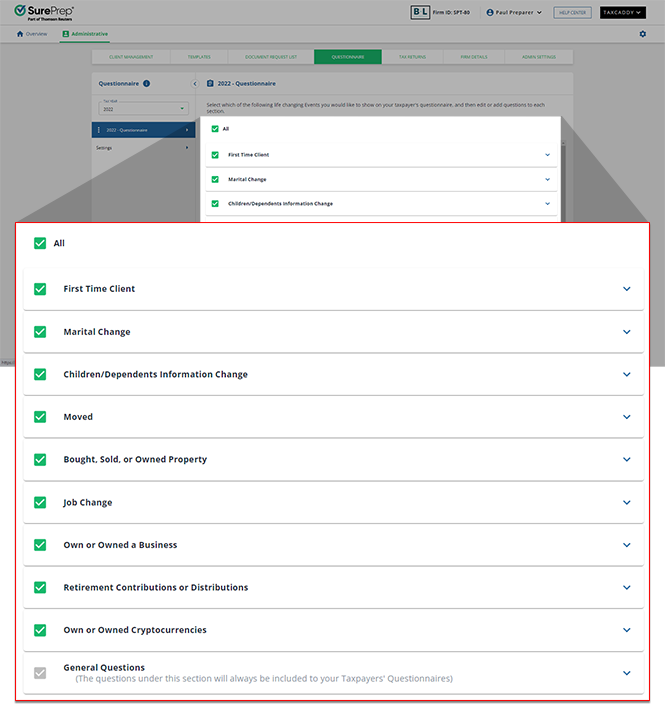Select 2022 - Questionnaire in sidebar

tap(143, 130)
